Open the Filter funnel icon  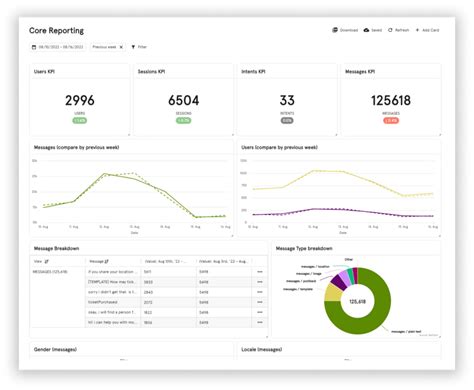point(133,47)
